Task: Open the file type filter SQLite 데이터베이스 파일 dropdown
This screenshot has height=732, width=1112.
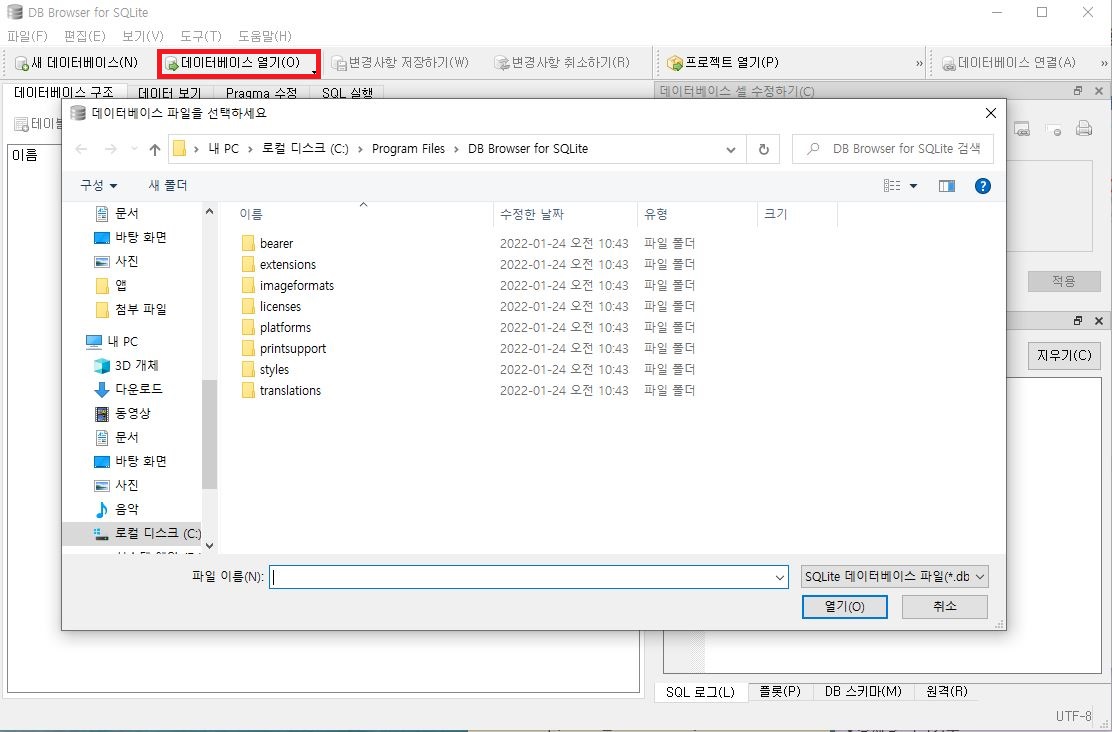Action: click(x=894, y=577)
